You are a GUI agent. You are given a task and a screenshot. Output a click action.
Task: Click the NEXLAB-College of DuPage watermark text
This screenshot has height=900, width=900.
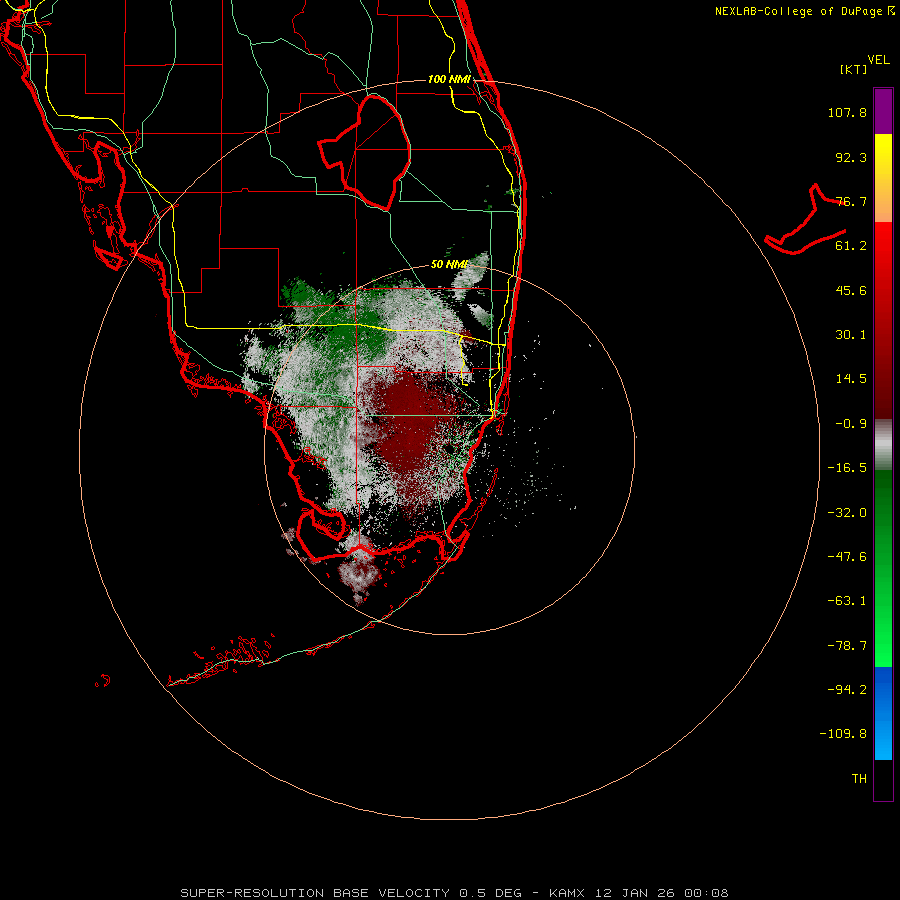coord(804,11)
